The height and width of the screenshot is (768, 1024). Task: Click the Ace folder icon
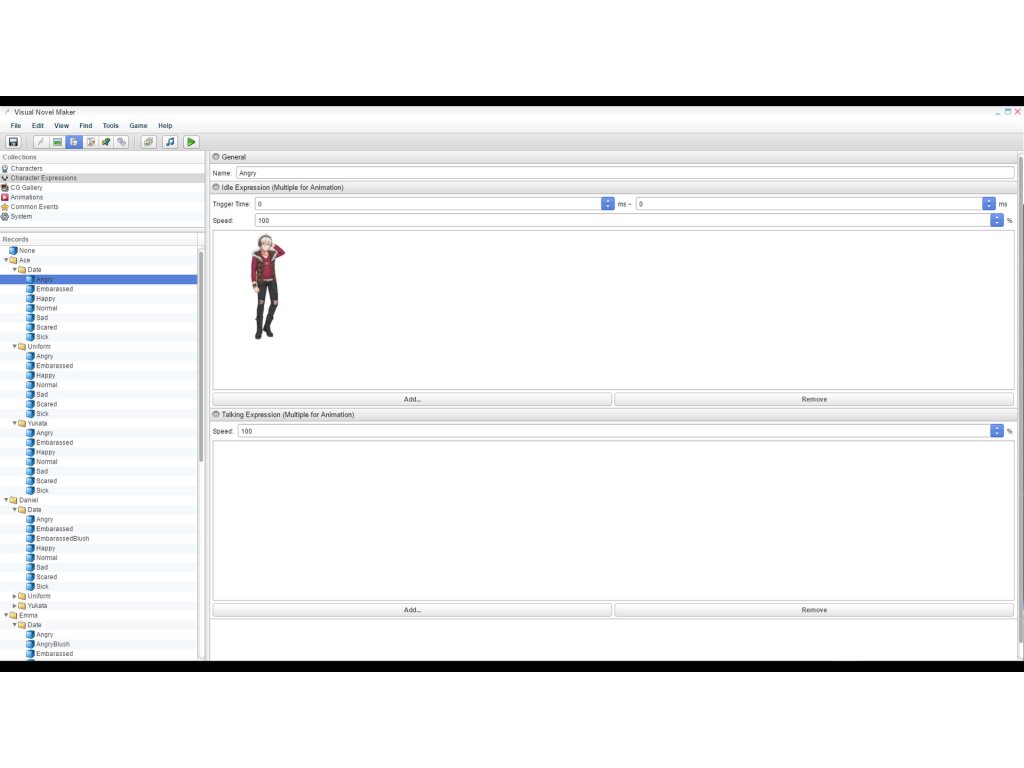(13, 260)
